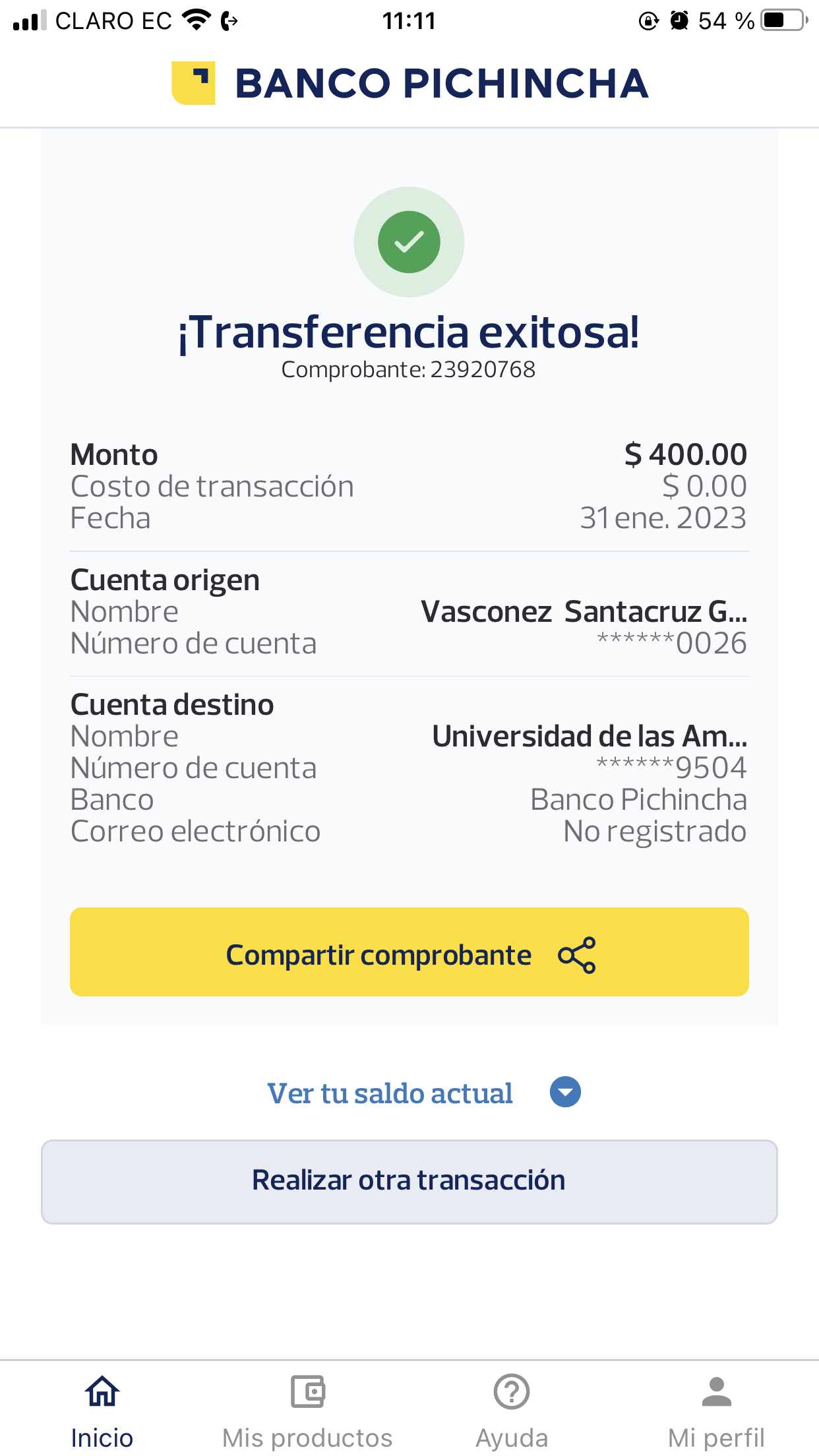Tap the Mi perfil person icon
The width and height of the screenshot is (819, 1456).
(x=716, y=1391)
